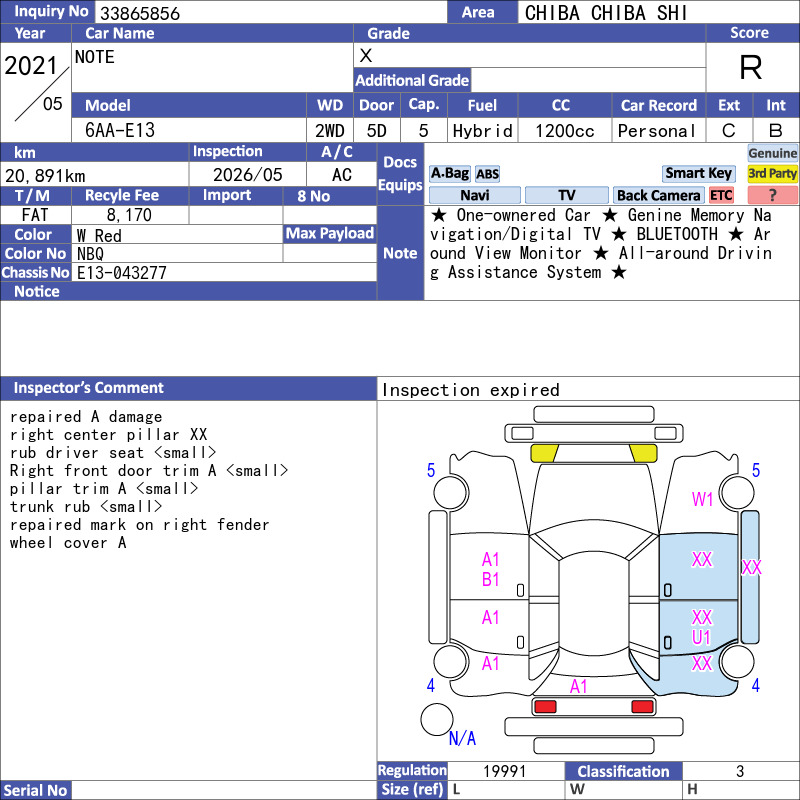The image size is (800, 800).
Task: Select model code 6AA-E13
Action: click(x=120, y=130)
